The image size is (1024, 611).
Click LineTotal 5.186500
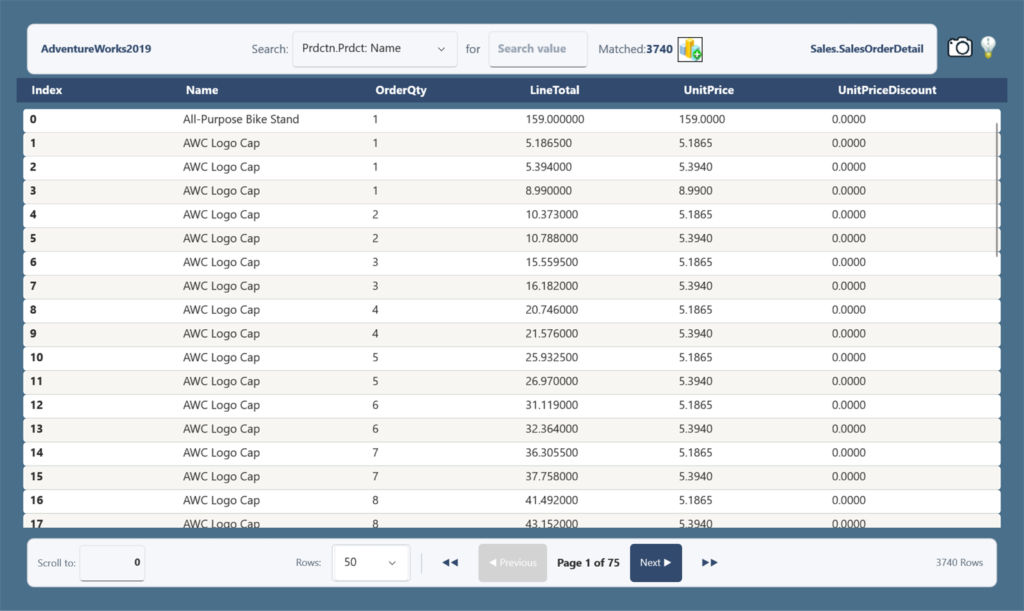tap(549, 143)
